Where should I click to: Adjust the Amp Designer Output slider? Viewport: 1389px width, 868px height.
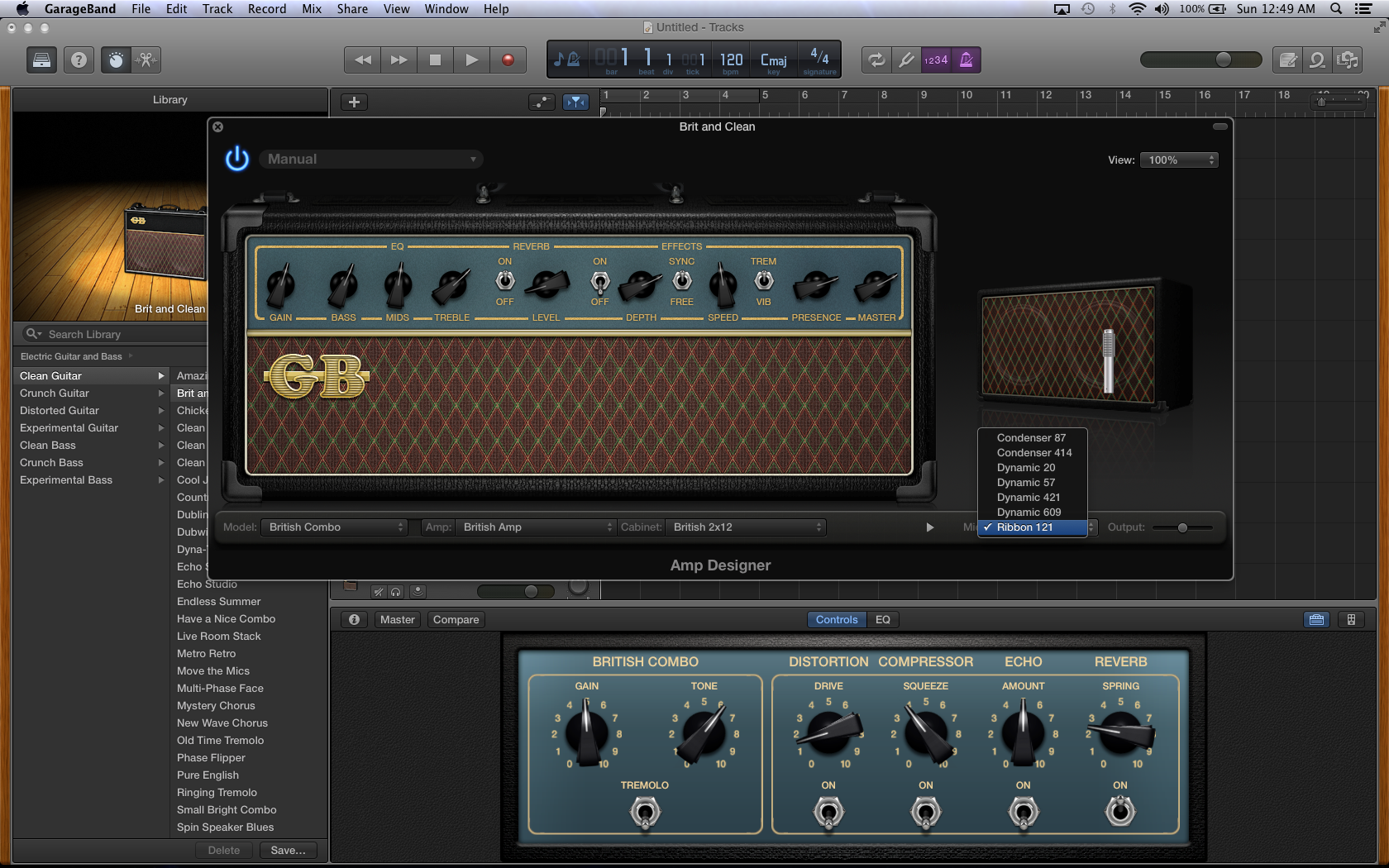tap(1182, 527)
